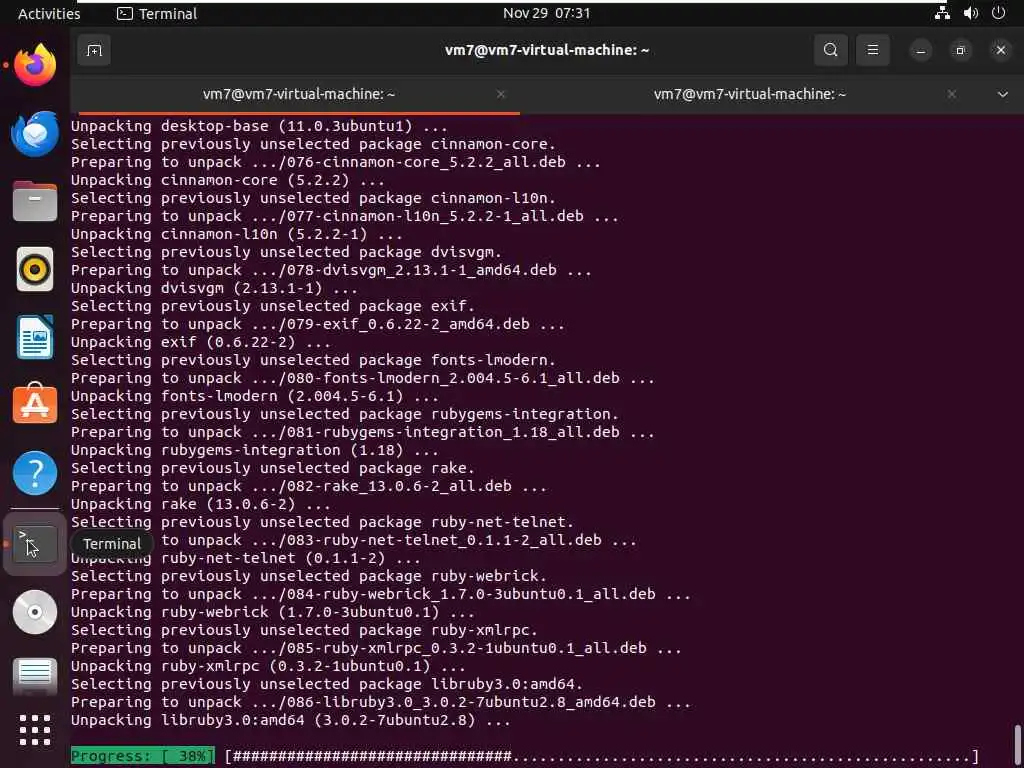Click the line 'Unpacking libruby3.0:amd64 (3.0.2-7ubuntu2.8) ...'

pos(291,720)
